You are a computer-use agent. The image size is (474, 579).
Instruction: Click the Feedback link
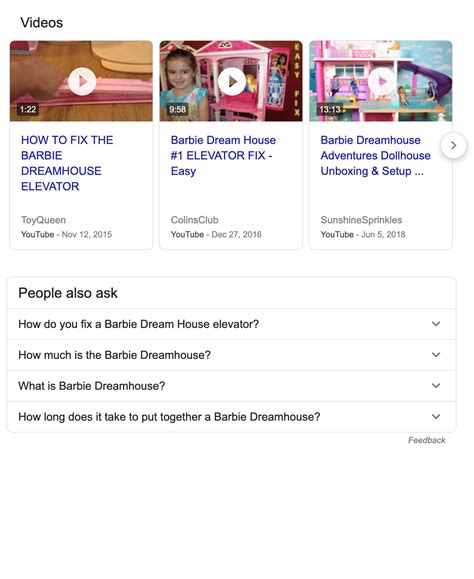(426, 440)
